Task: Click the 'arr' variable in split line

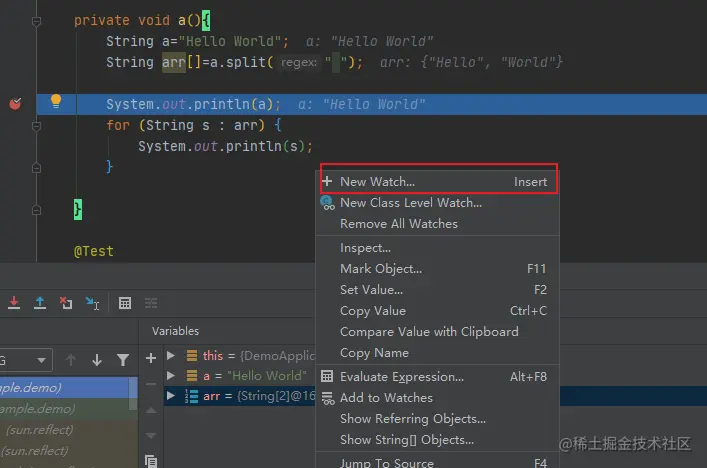Action: (x=174, y=62)
